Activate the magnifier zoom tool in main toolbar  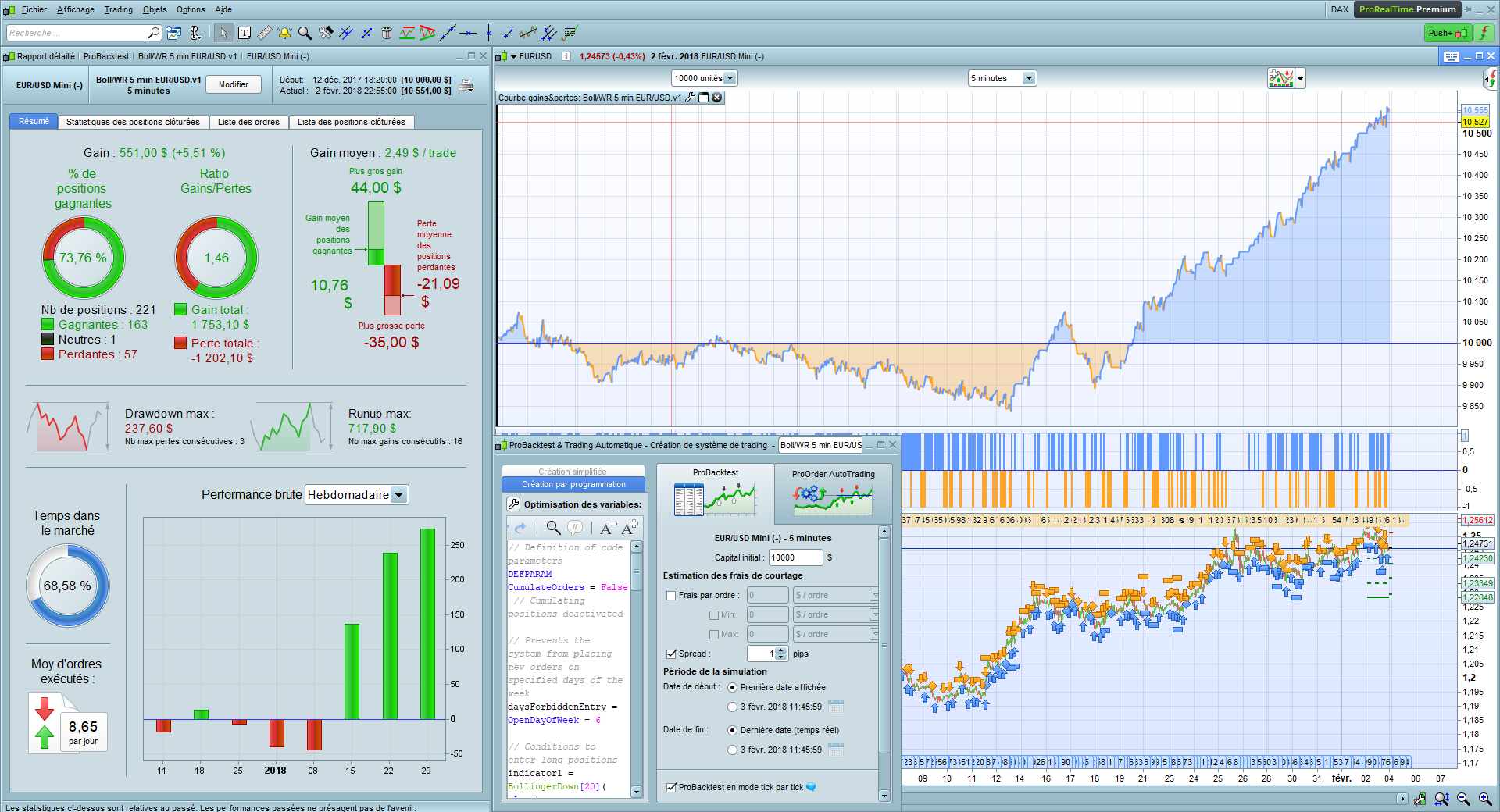[305, 33]
